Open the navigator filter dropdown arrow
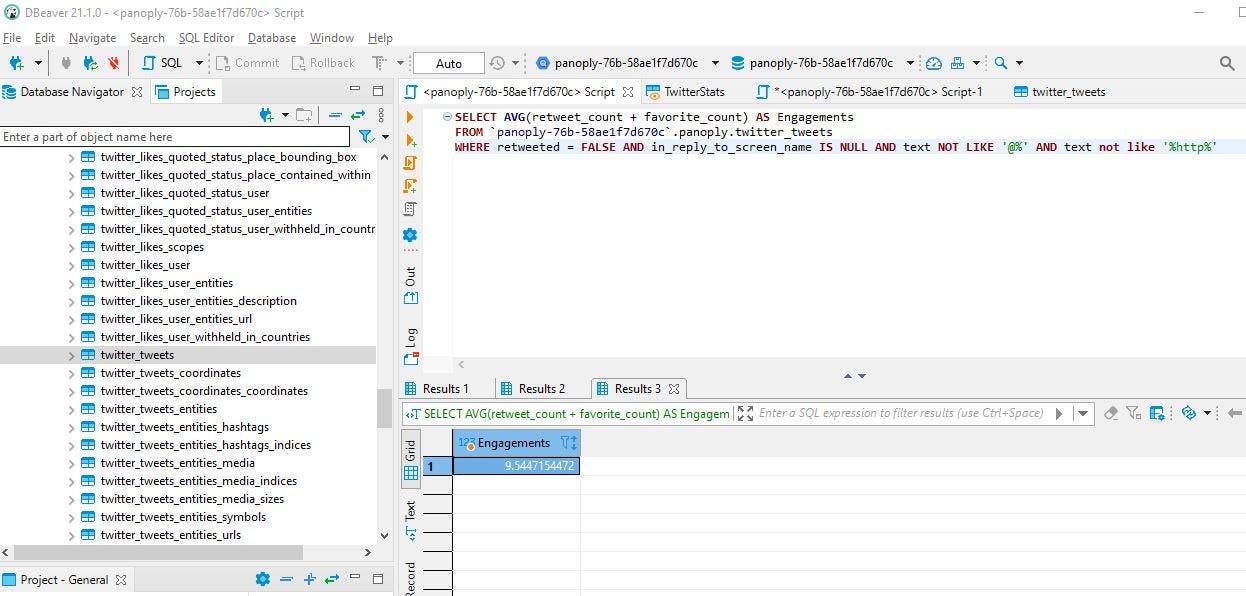1246x596 pixels. click(x=385, y=137)
